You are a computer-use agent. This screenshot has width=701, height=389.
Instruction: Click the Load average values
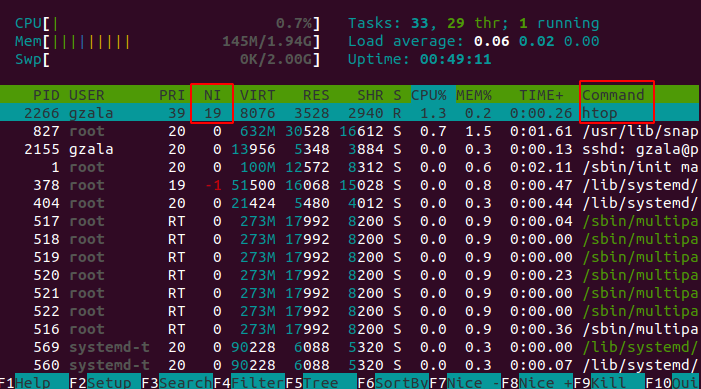pyautogui.click(x=536, y=41)
